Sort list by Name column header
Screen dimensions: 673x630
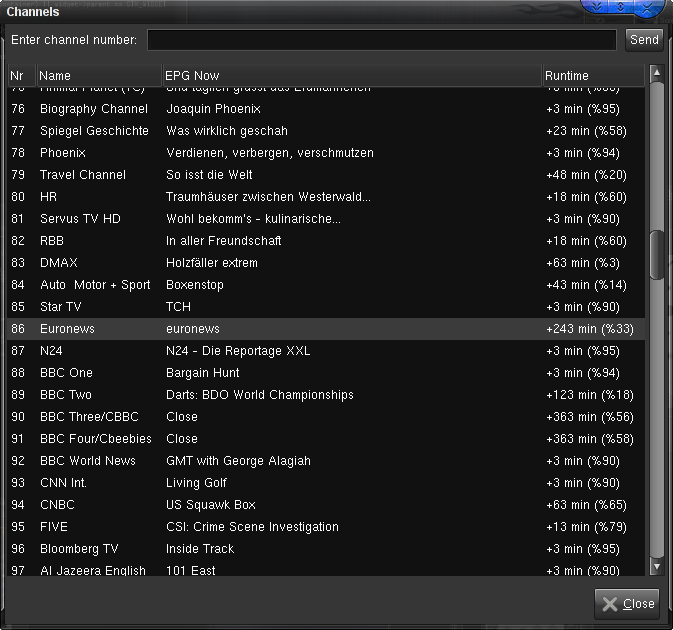tap(99, 76)
